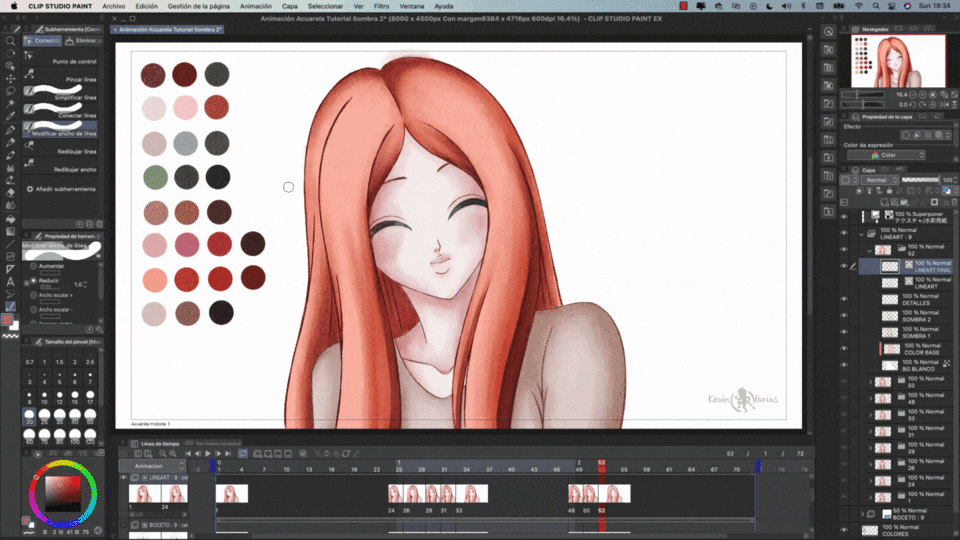Viewport: 960px width, 540px height.
Task: Switch to the Eliminar sub tool tab
Action: (85, 41)
